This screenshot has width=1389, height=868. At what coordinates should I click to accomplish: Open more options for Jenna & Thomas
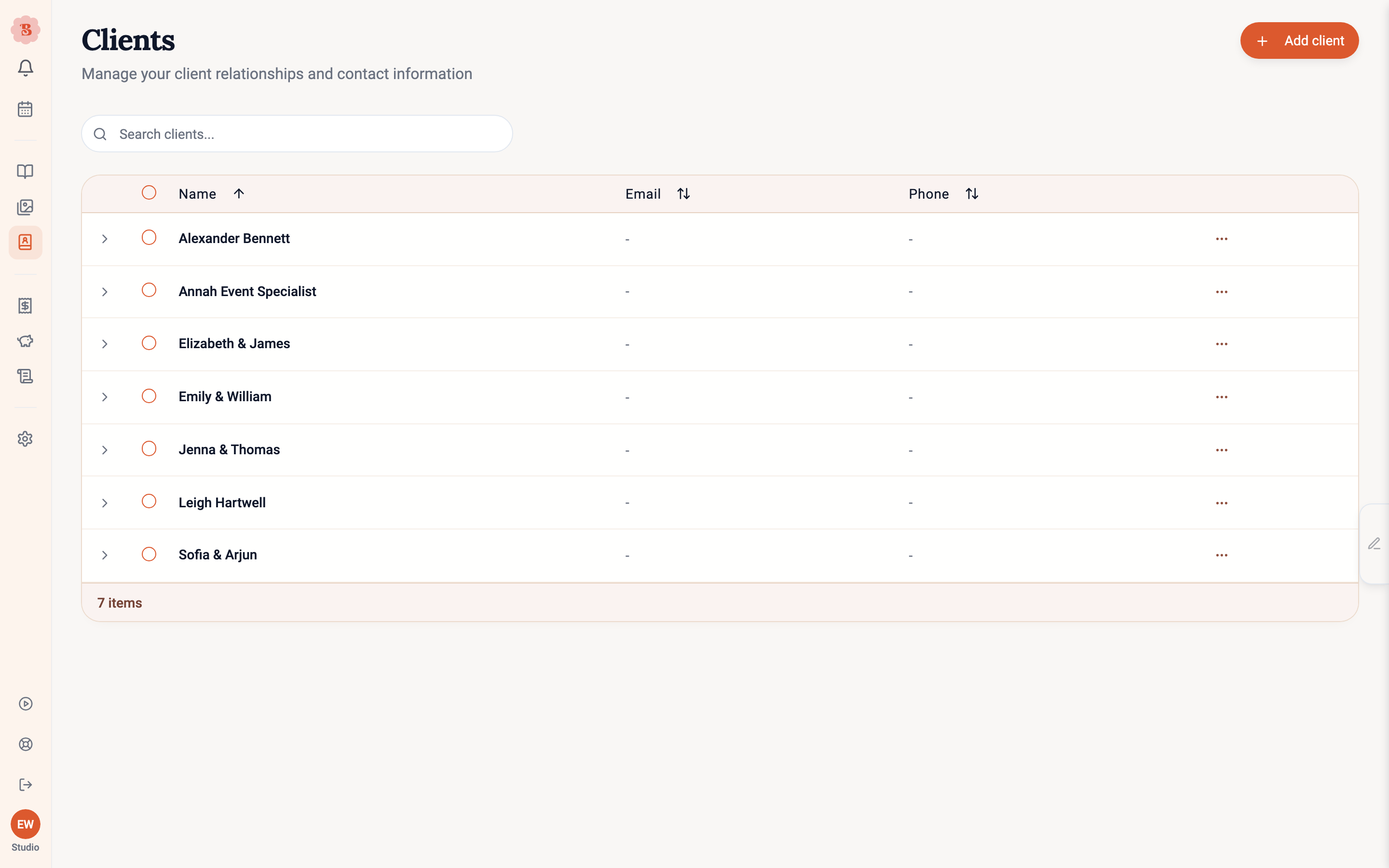(1221, 449)
